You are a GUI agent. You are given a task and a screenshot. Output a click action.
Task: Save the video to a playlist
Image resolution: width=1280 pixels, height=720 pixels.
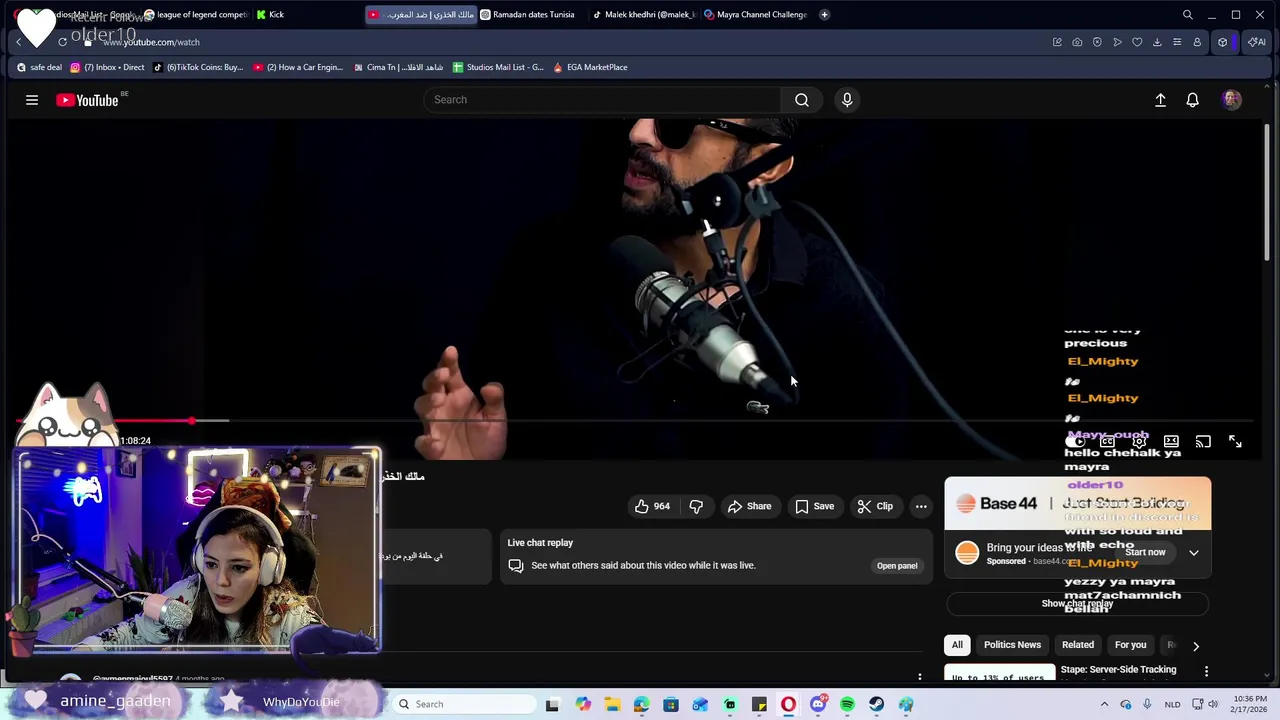pyautogui.click(x=814, y=506)
